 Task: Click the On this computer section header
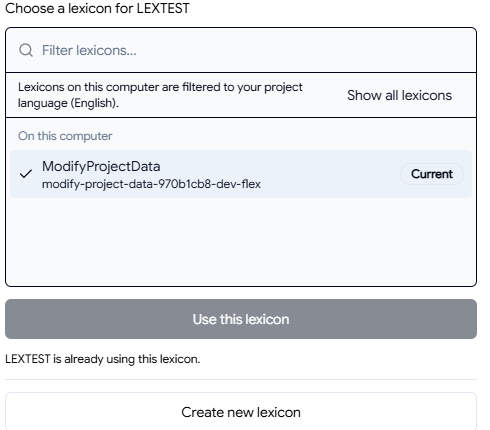[x=65, y=136]
